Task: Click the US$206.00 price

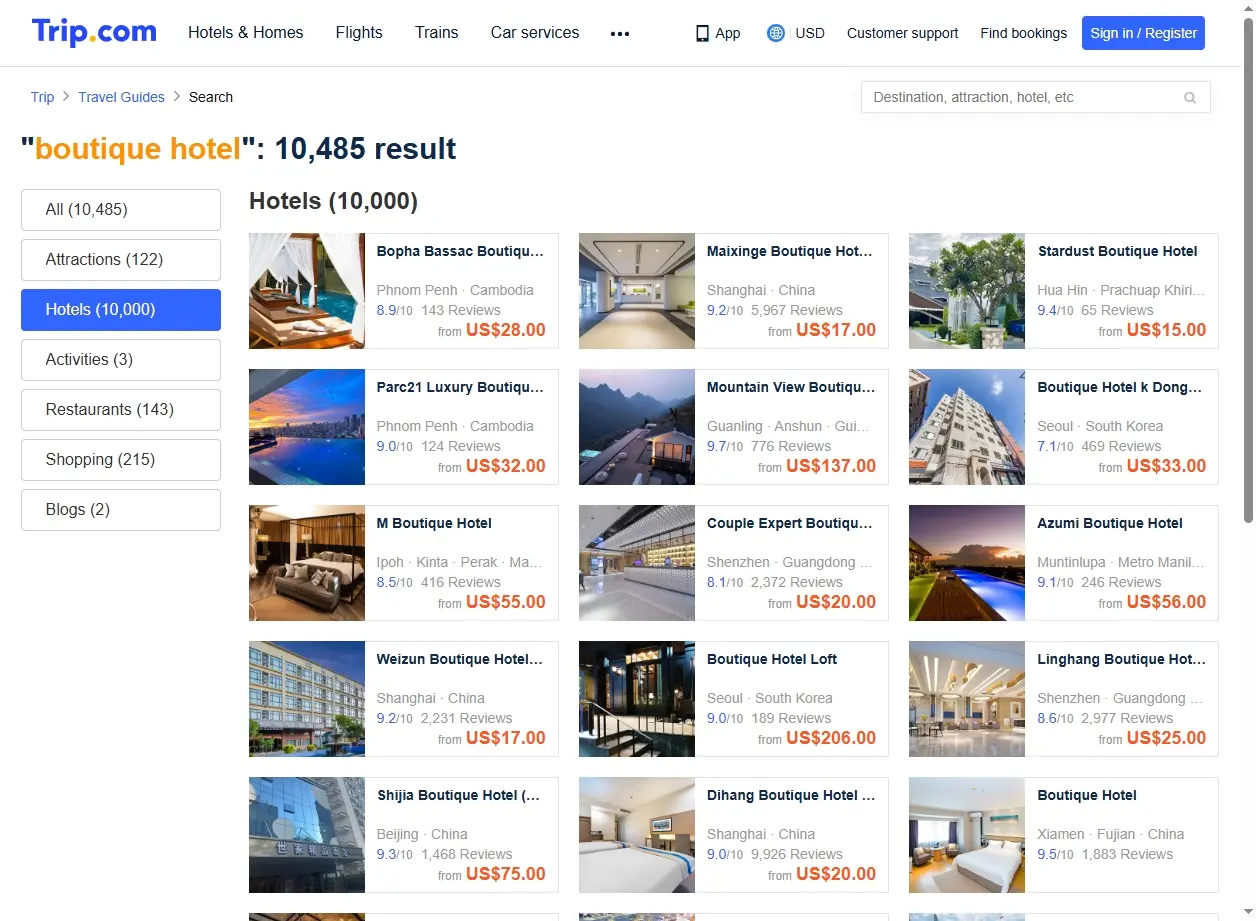Action: tap(831, 738)
